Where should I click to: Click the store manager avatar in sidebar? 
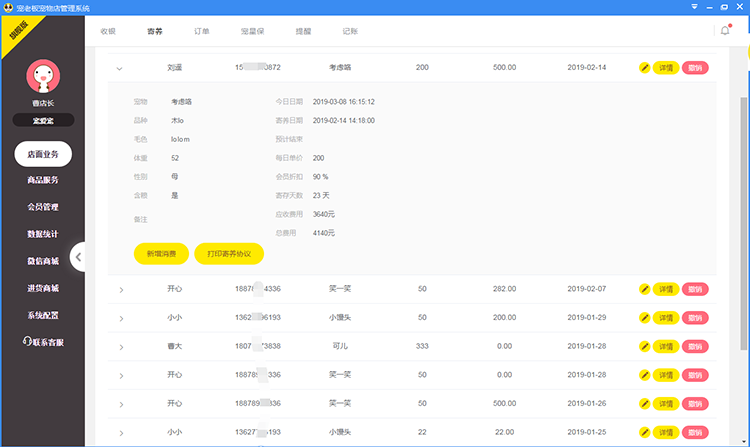42,76
